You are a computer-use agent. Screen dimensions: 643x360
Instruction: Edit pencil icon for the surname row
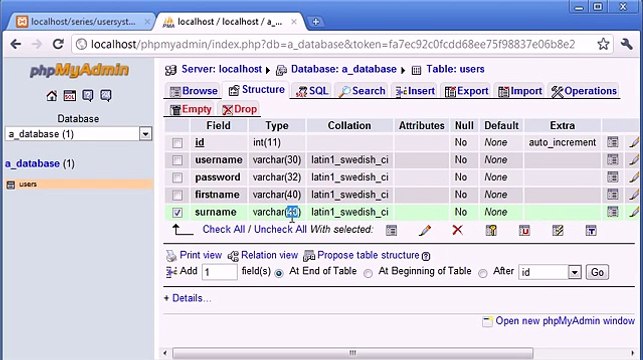(x=634, y=212)
